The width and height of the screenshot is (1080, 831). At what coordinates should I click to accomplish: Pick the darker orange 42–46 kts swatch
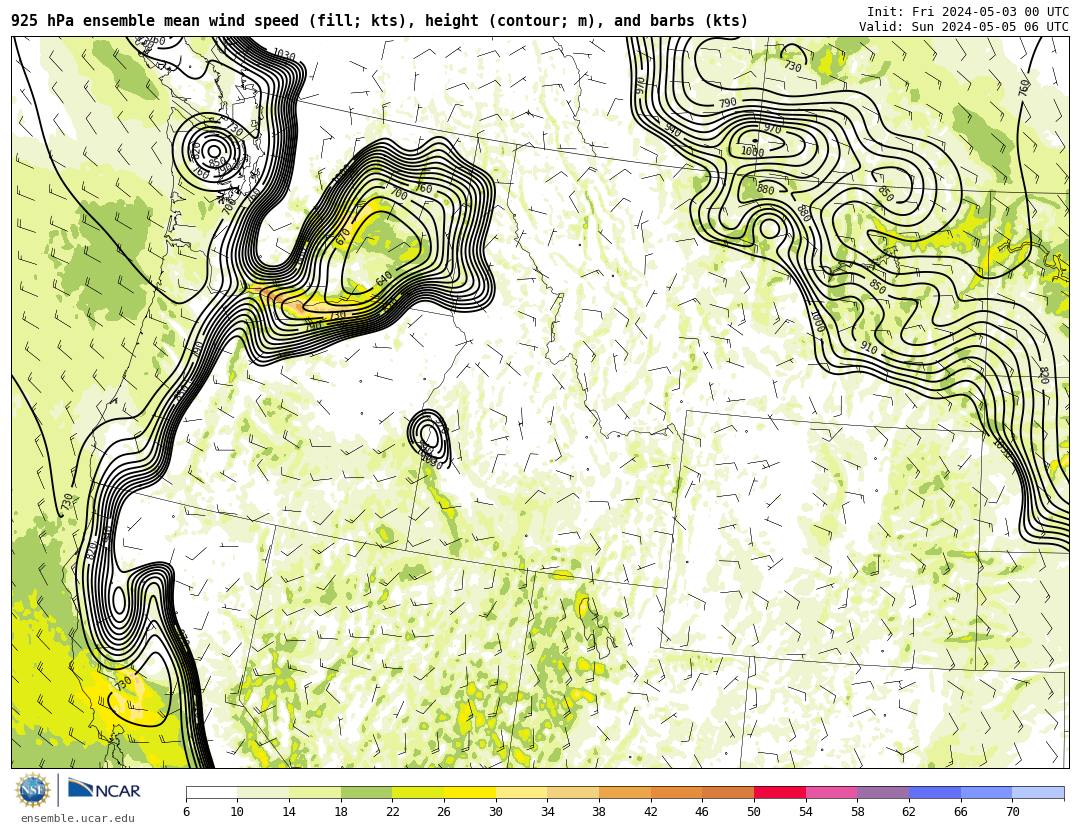pos(676,792)
